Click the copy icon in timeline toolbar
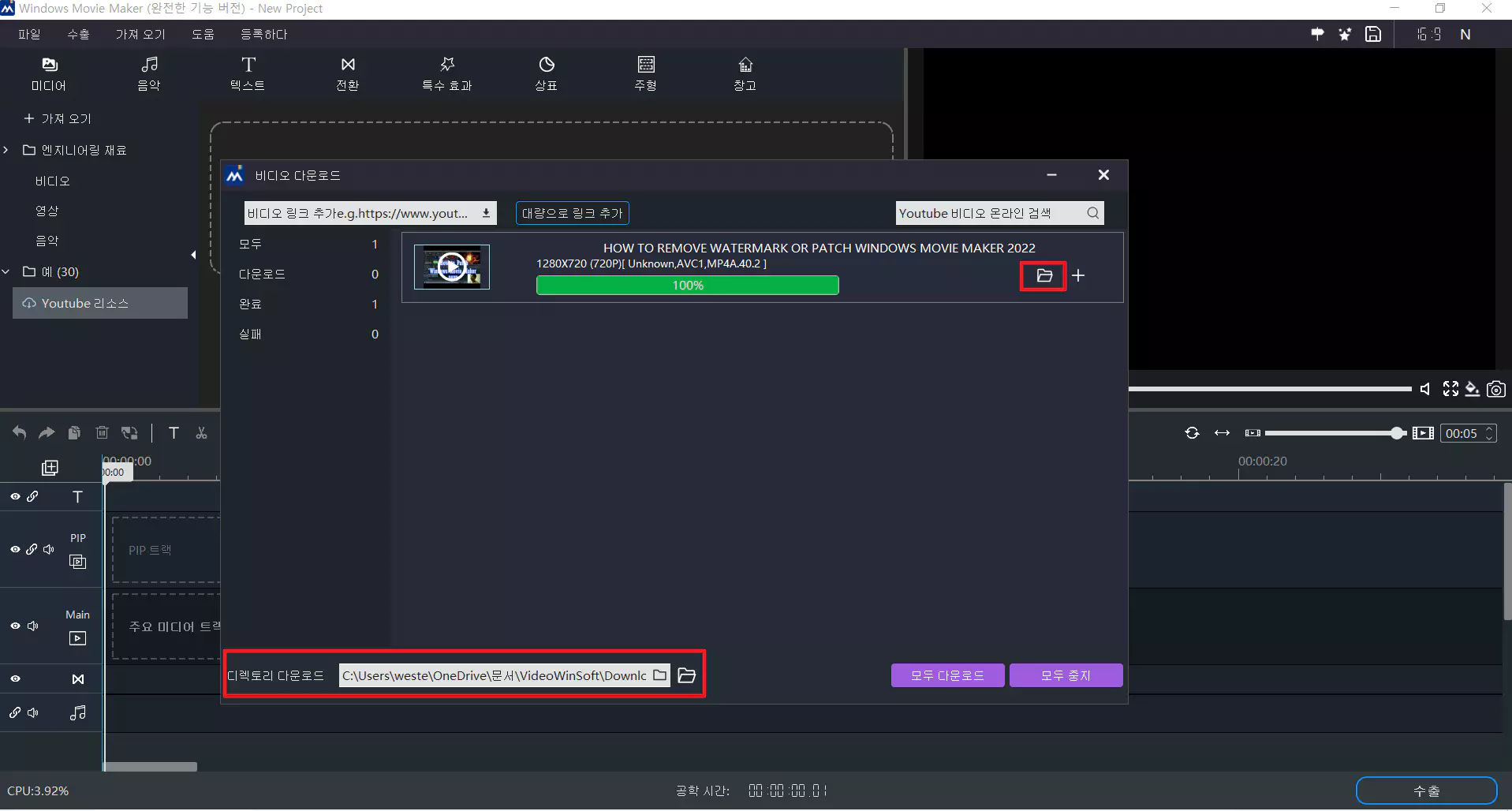 (x=74, y=432)
